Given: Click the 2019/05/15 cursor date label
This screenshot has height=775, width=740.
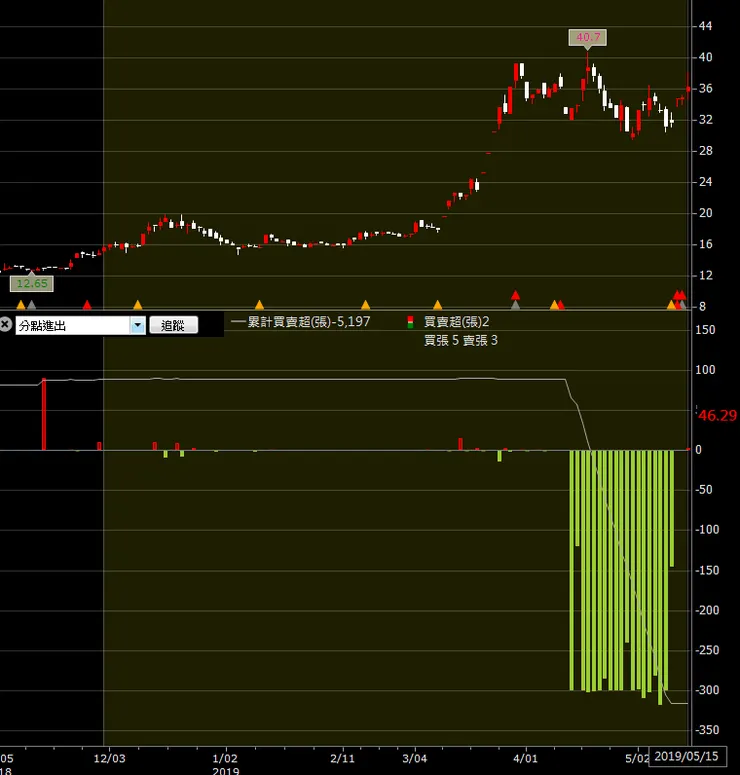Looking at the screenshot, I should tap(686, 756).
